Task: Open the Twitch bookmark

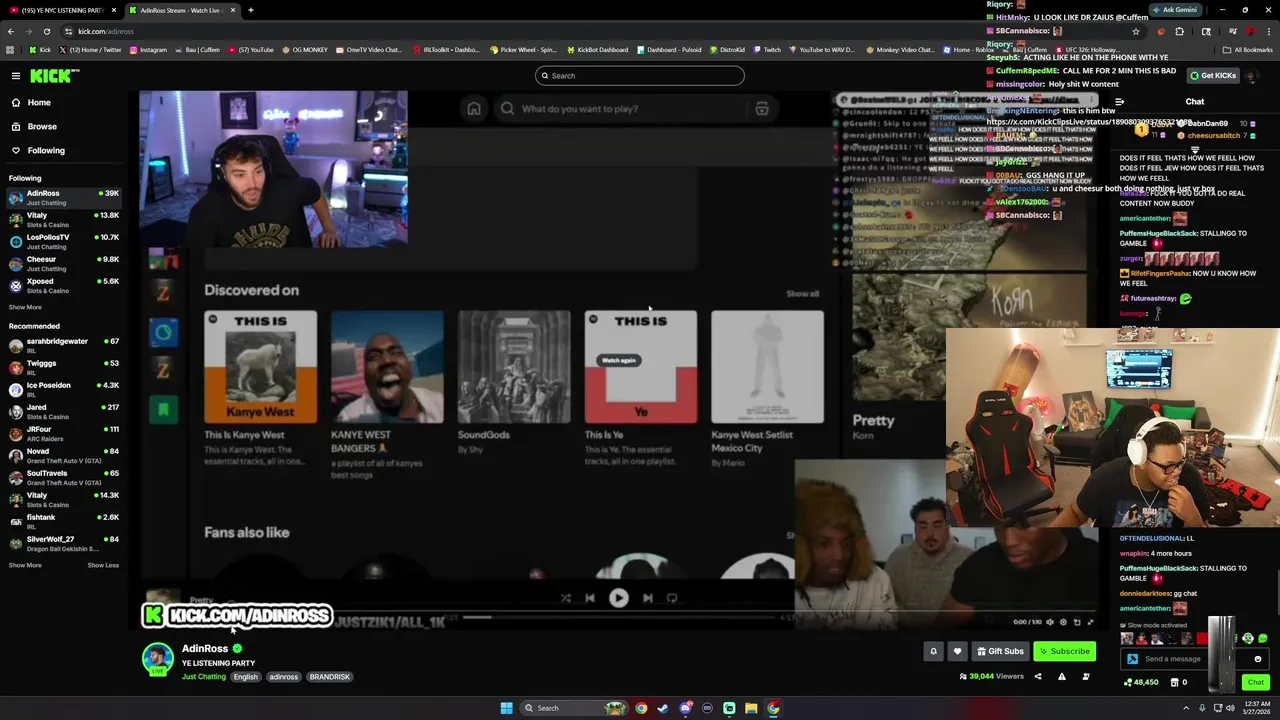Action: click(x=768, y=49)
